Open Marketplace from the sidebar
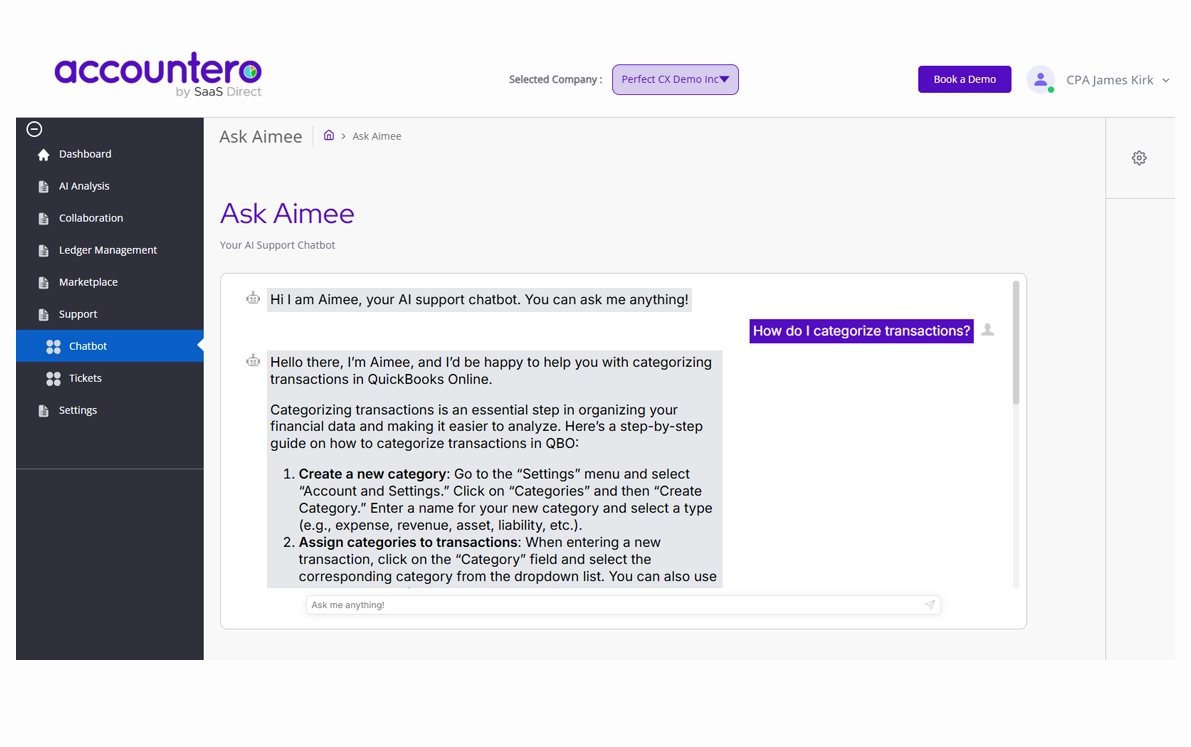 [x=88, y=282]
